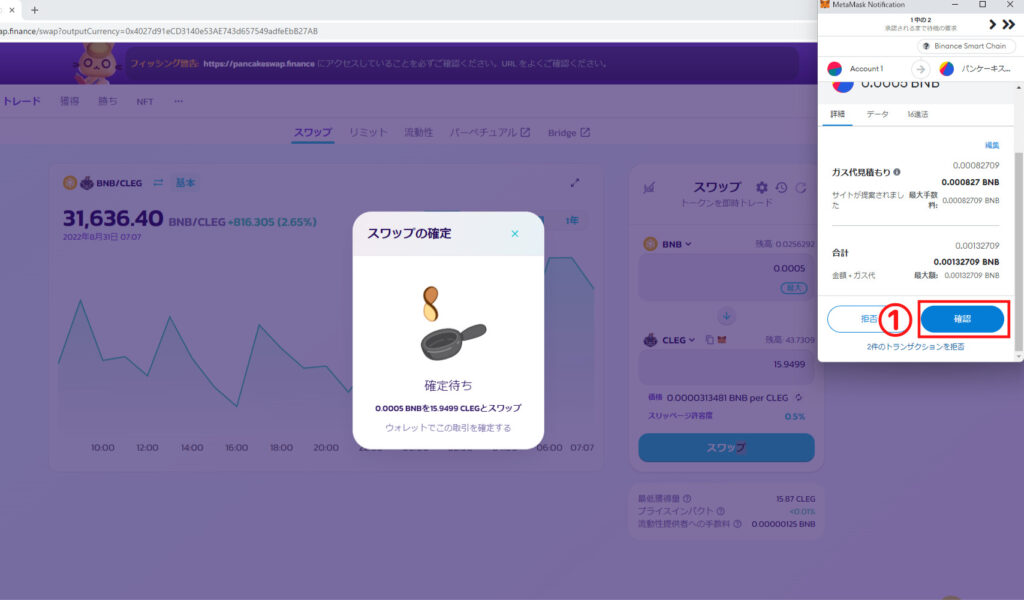The width and height of the screenshot is (1024, 600).
Task: Open the NFT navigation menu
Action: (145, 102)
